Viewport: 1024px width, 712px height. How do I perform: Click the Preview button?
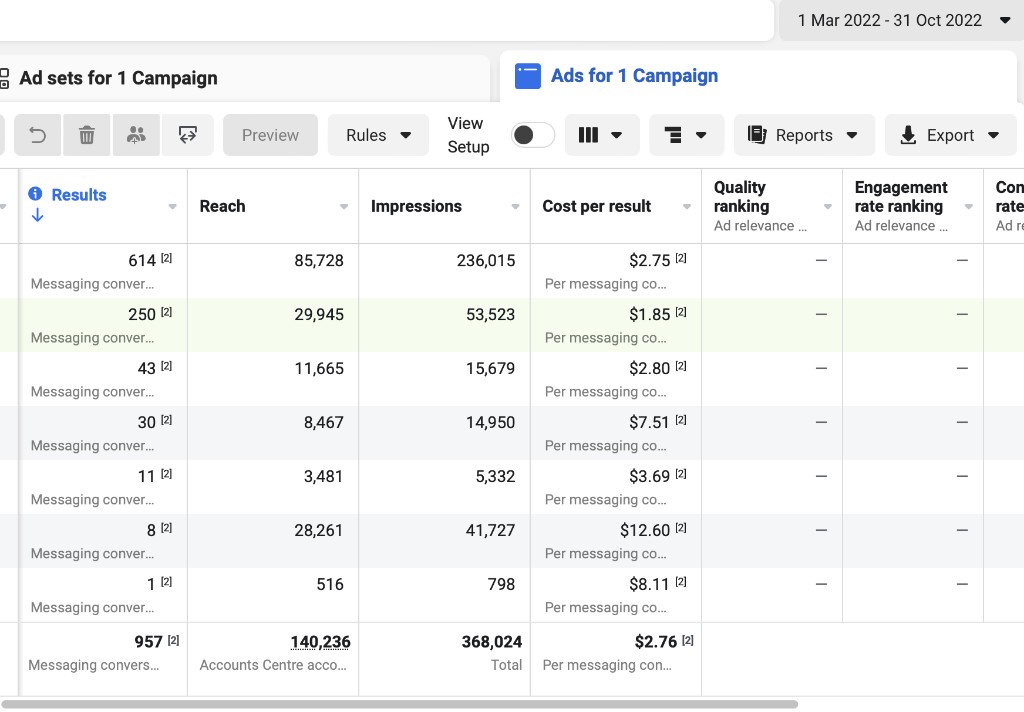pyautogui.click(x=270, y=135)
